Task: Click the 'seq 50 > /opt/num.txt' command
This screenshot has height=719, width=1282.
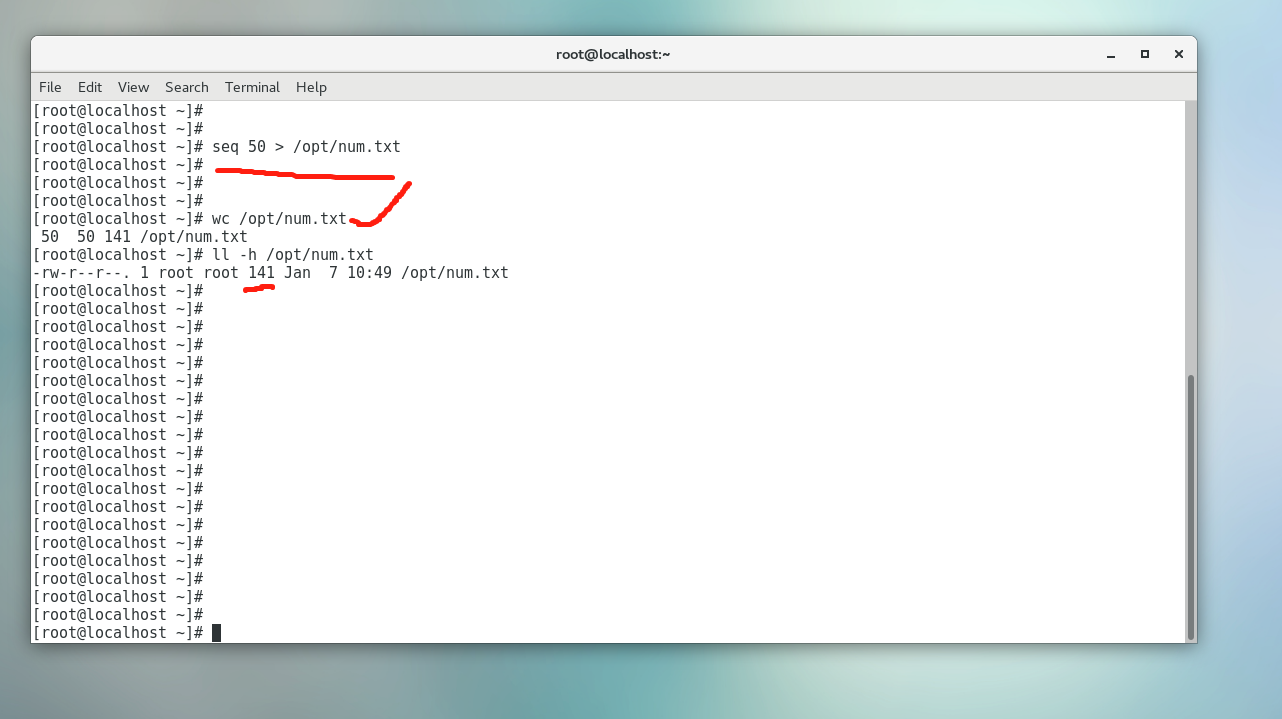Action: tap(306, 147)
